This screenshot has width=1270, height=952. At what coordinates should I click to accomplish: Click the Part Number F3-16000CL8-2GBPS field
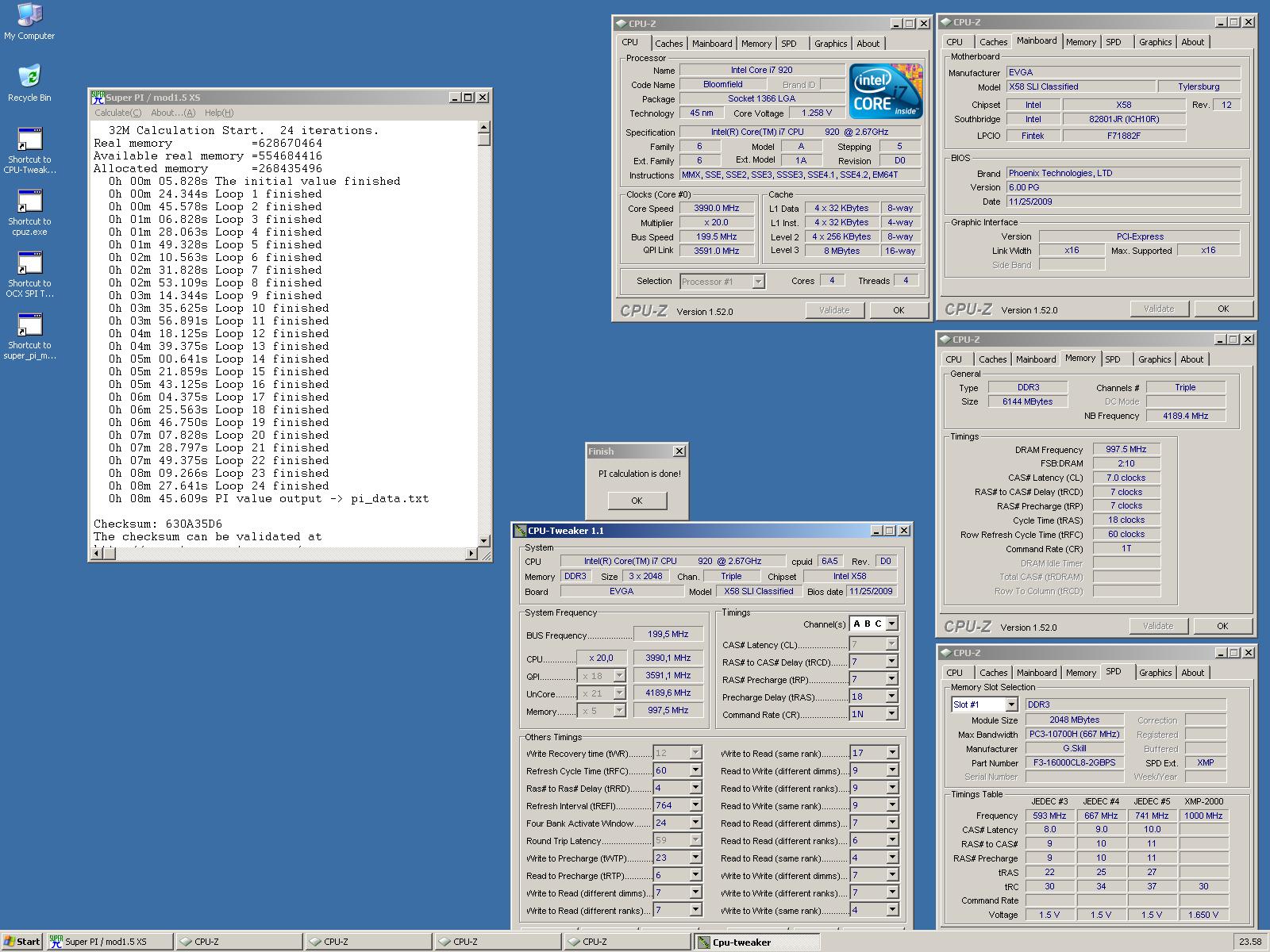[x=1074, y=762]
